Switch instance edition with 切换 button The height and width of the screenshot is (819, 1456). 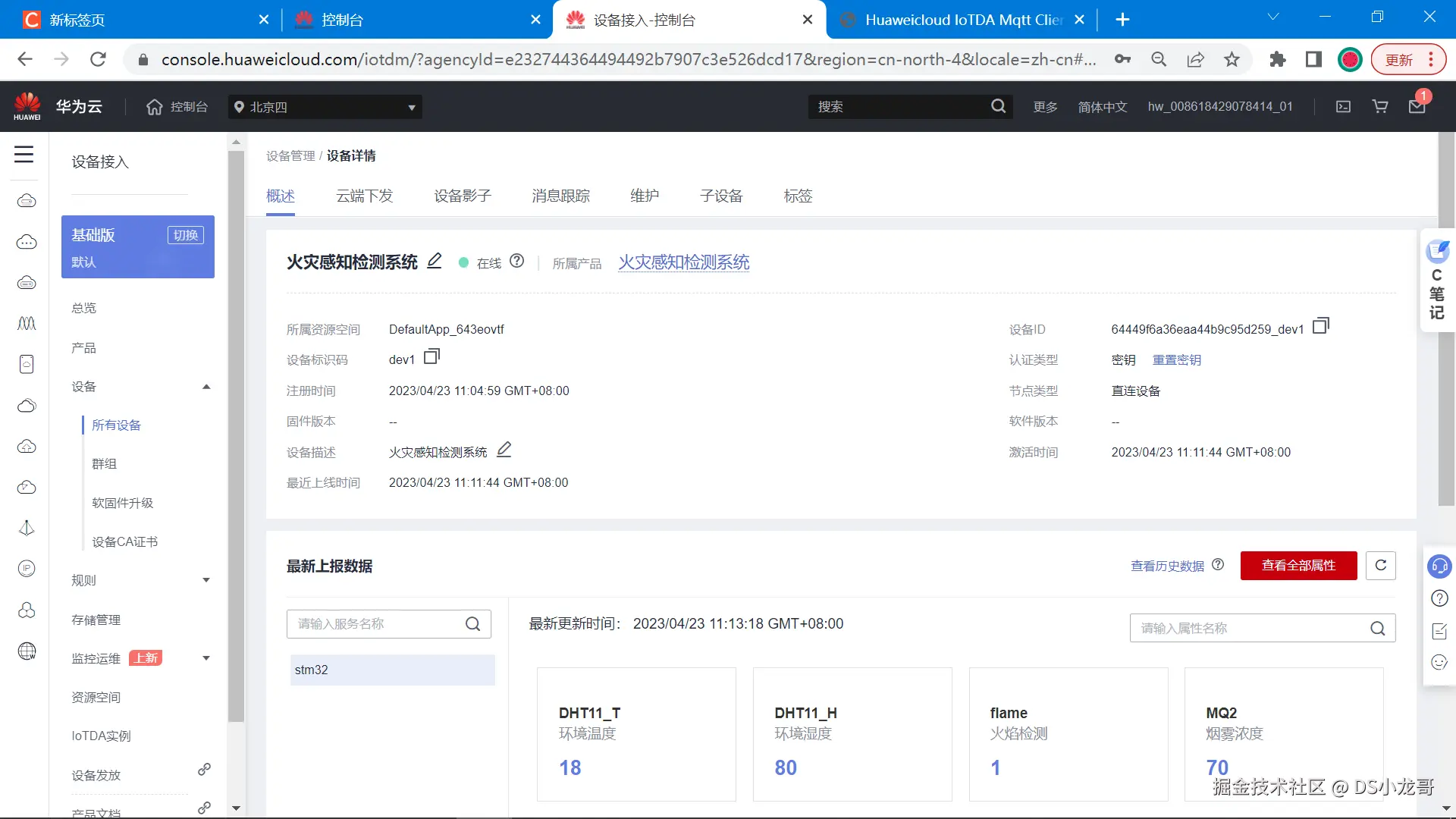(x=185, y=235)
